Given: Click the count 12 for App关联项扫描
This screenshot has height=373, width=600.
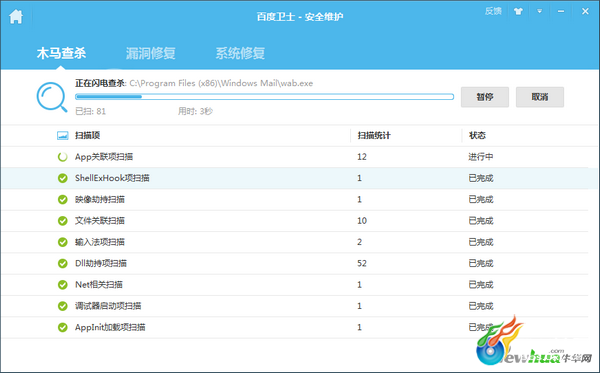Looking at the screenshot, I should pyautogui.click(x=362, y=157).
